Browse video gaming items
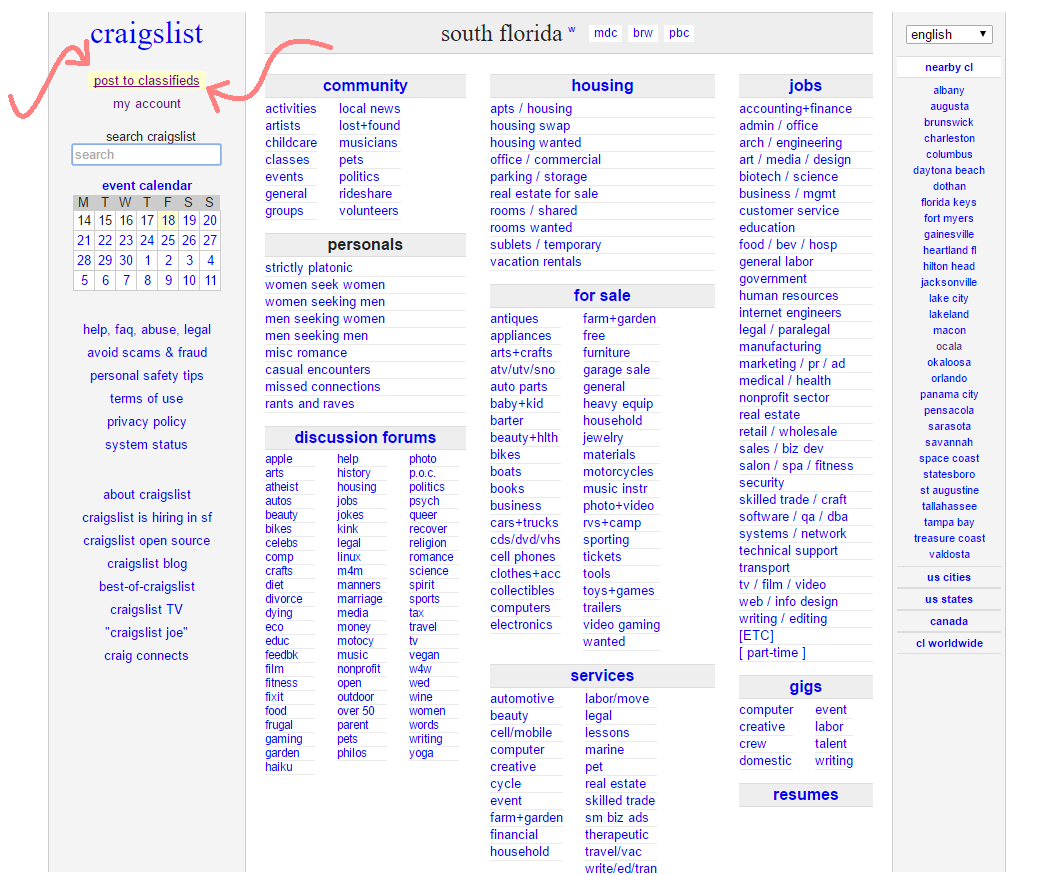 [621, 624]
